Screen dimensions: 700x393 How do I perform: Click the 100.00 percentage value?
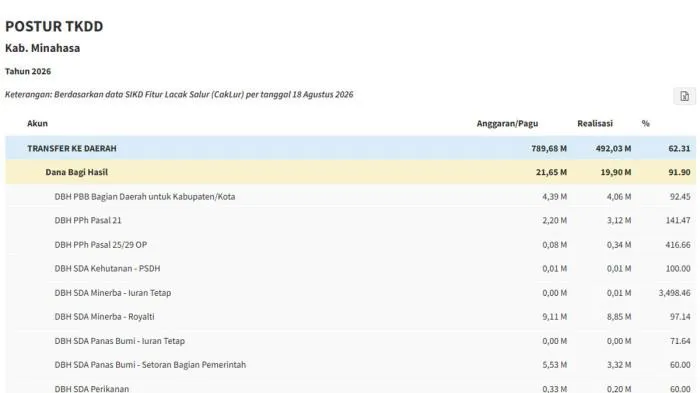tap(678, 268)
